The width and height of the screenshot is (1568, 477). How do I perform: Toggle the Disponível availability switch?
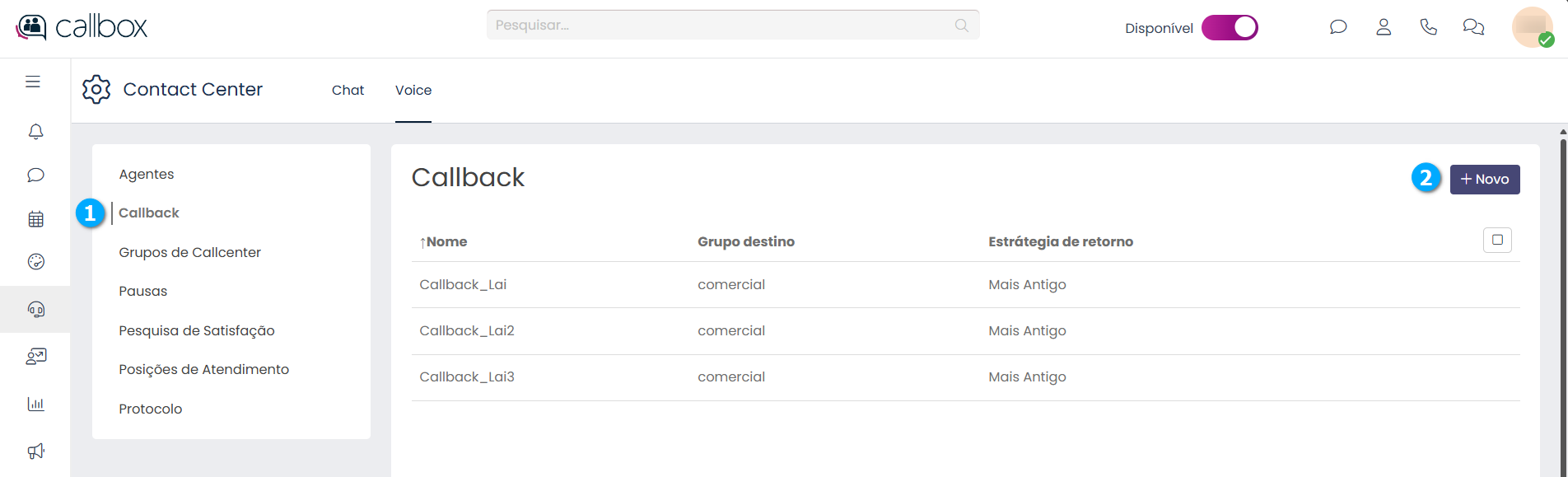coord(1230,27)
